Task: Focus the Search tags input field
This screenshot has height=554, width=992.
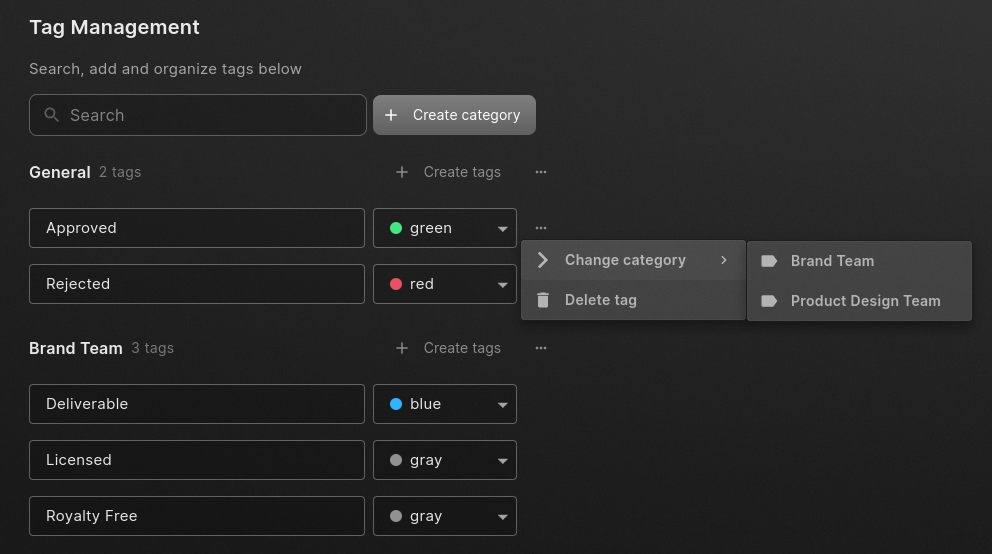Action: click(197, 115)
